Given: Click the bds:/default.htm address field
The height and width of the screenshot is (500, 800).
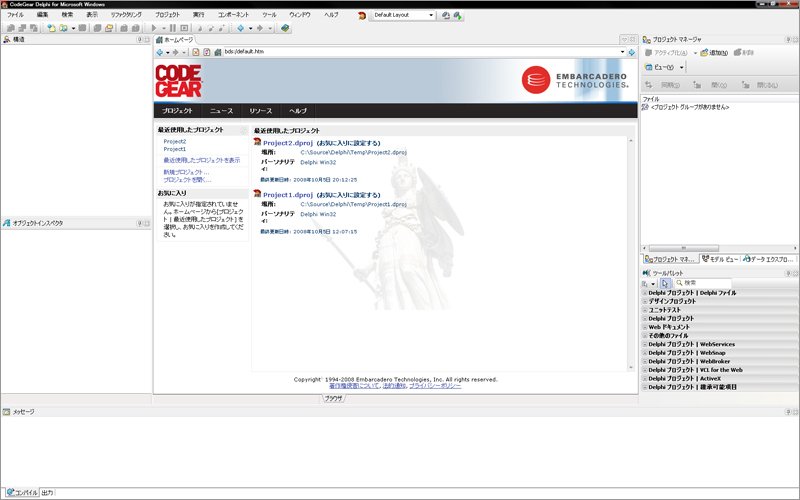Looking at the screenshot, I should pos(421,52).
